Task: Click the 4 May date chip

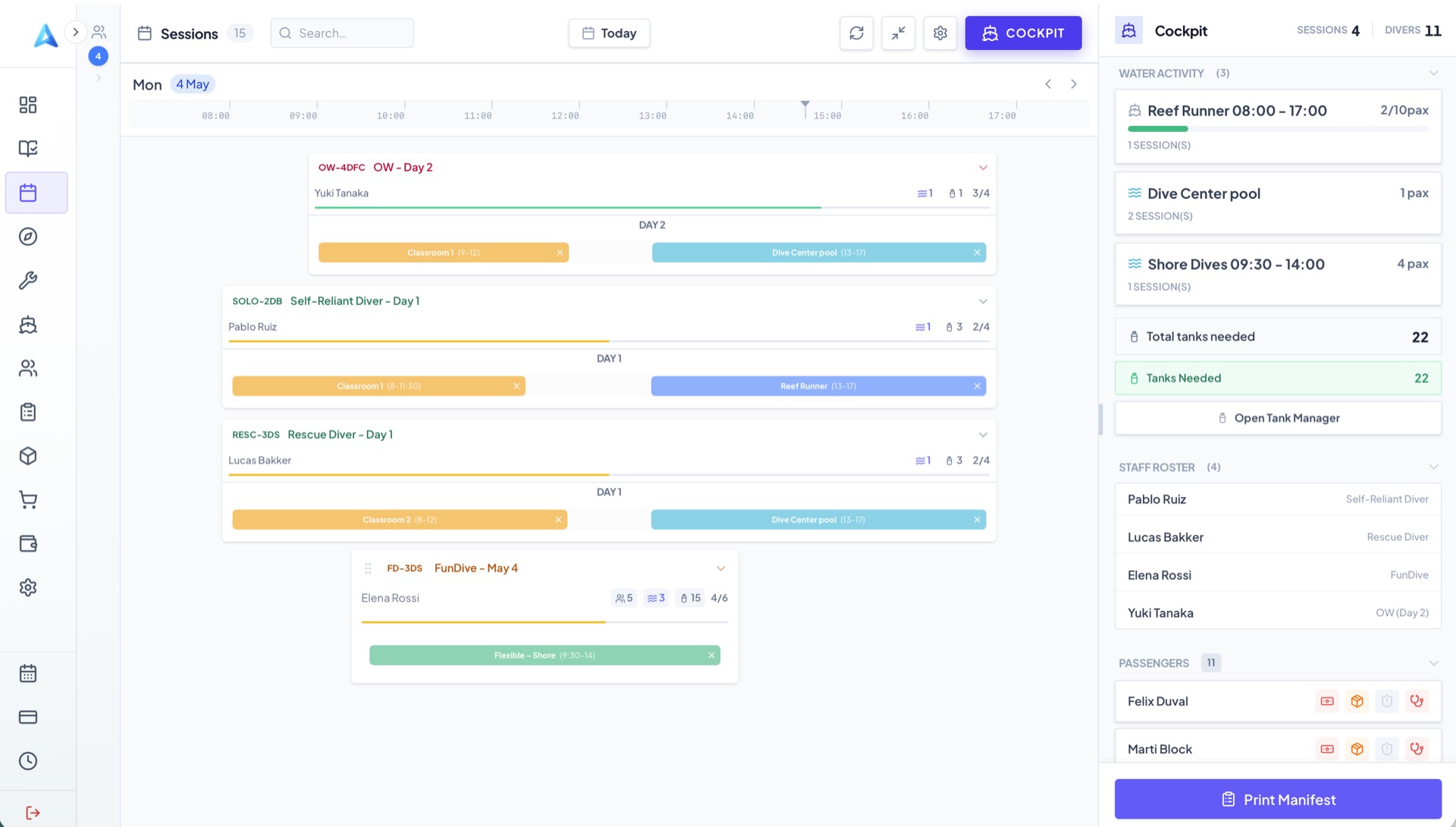Action: pyautogui.click(x=193, y=84)
